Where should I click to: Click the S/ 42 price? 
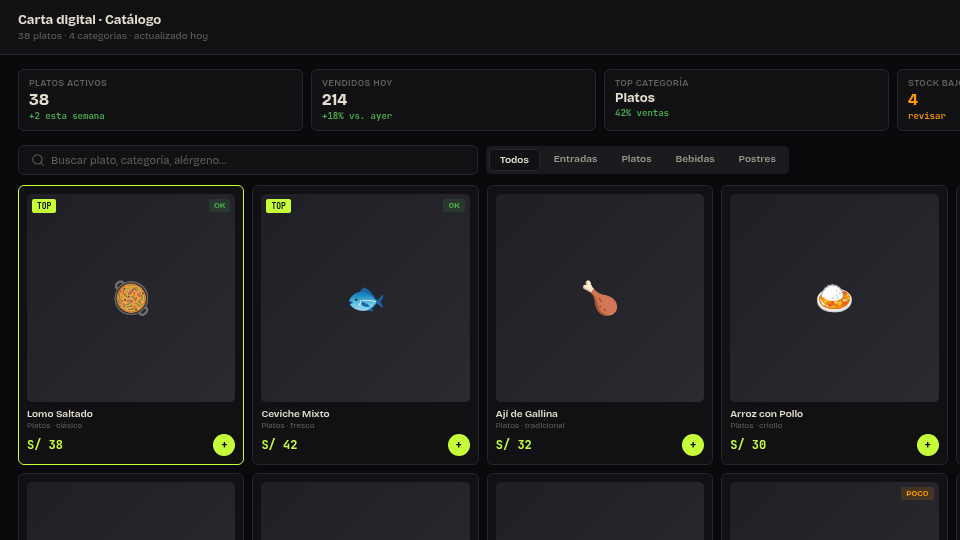pos(279,445)
